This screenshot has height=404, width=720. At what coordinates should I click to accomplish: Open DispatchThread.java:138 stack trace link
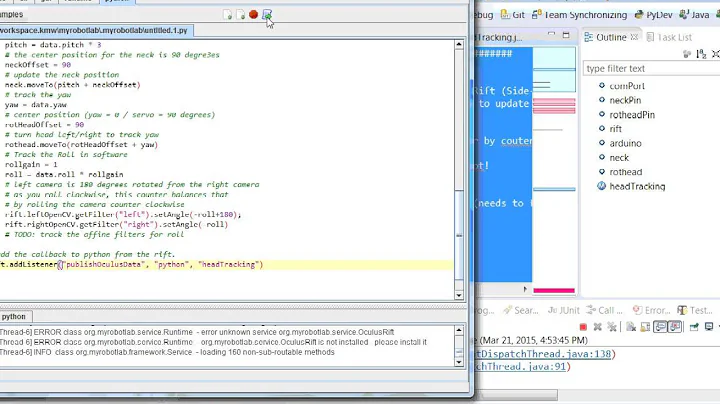pos(543,354)
